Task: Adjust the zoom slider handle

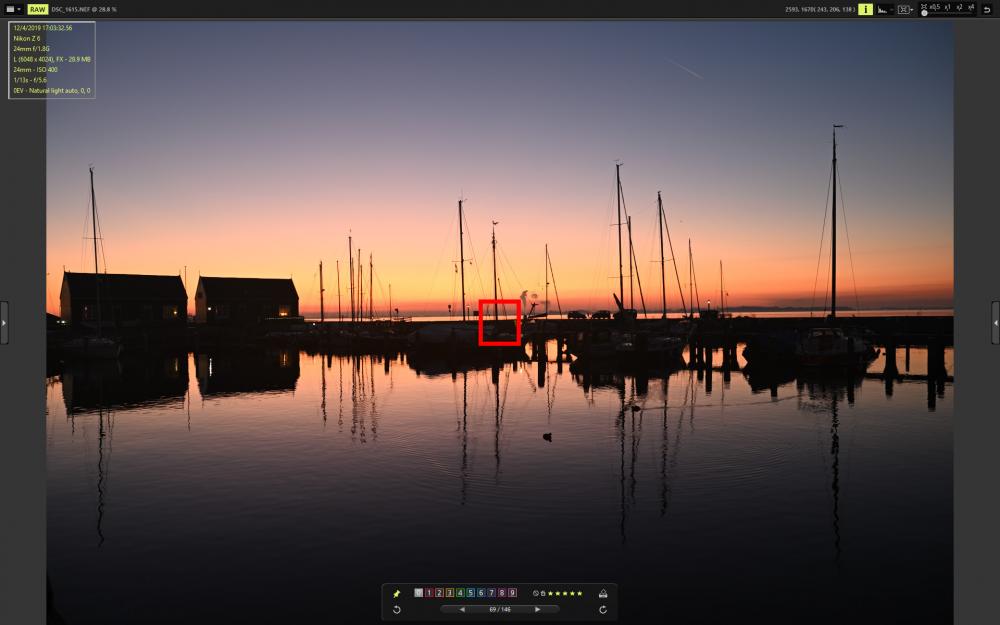Action: click(924, 13)
